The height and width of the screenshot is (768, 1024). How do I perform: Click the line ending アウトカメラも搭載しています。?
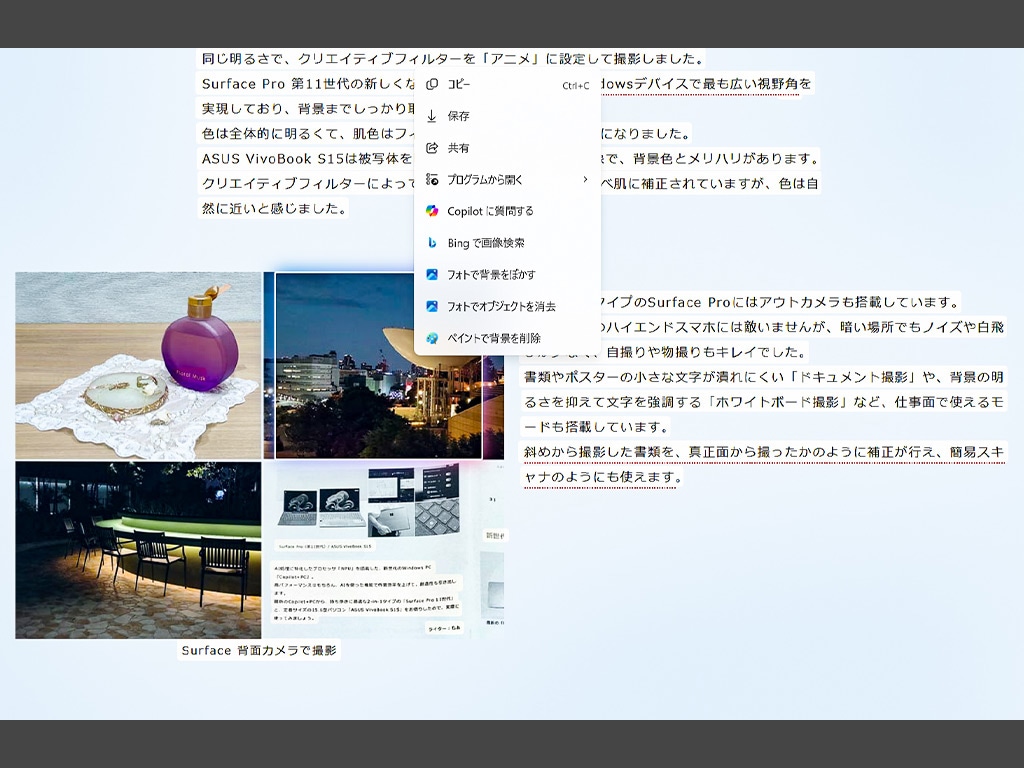780,302
